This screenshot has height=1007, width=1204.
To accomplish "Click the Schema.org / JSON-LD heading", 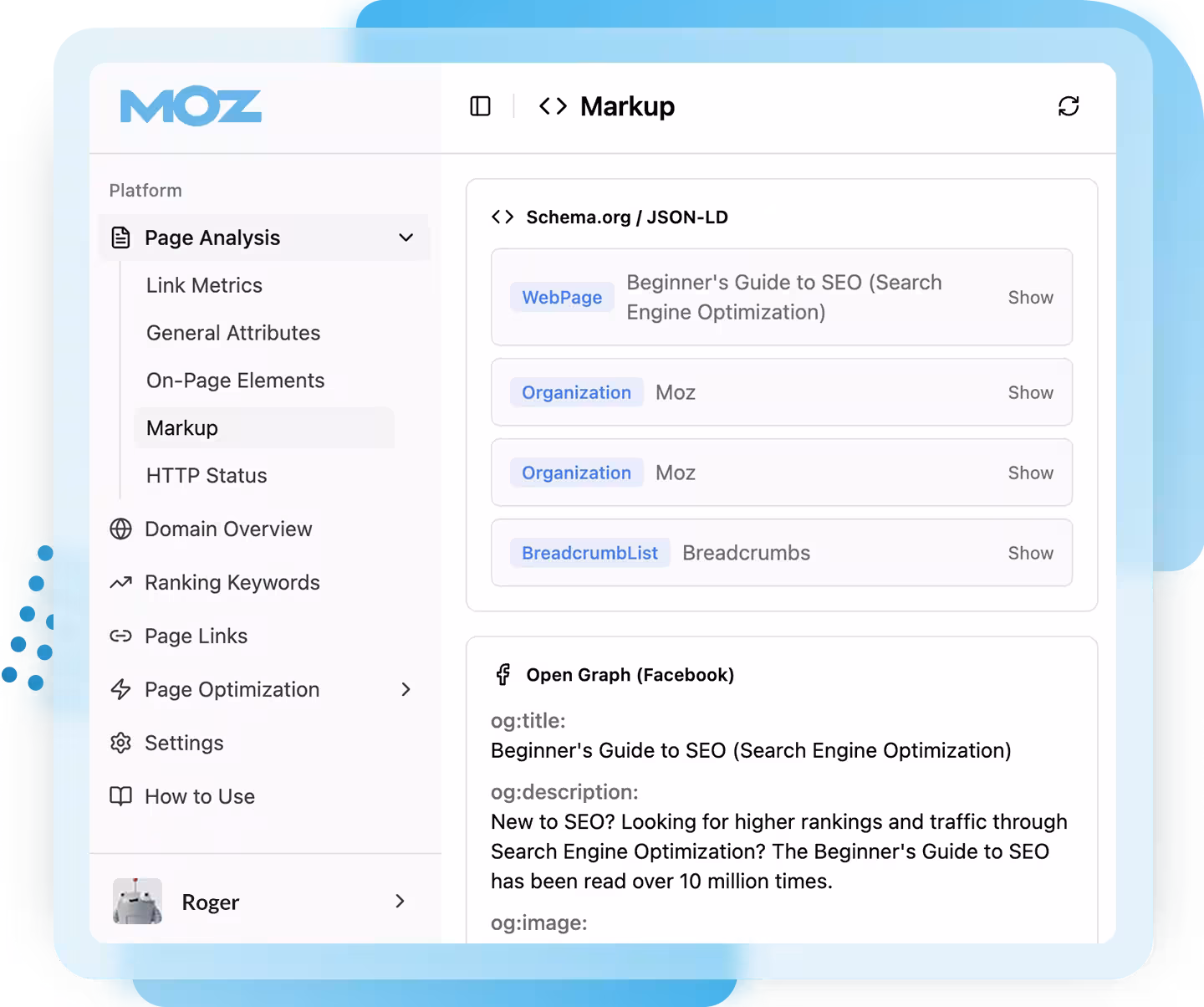I will pos(627,217).
